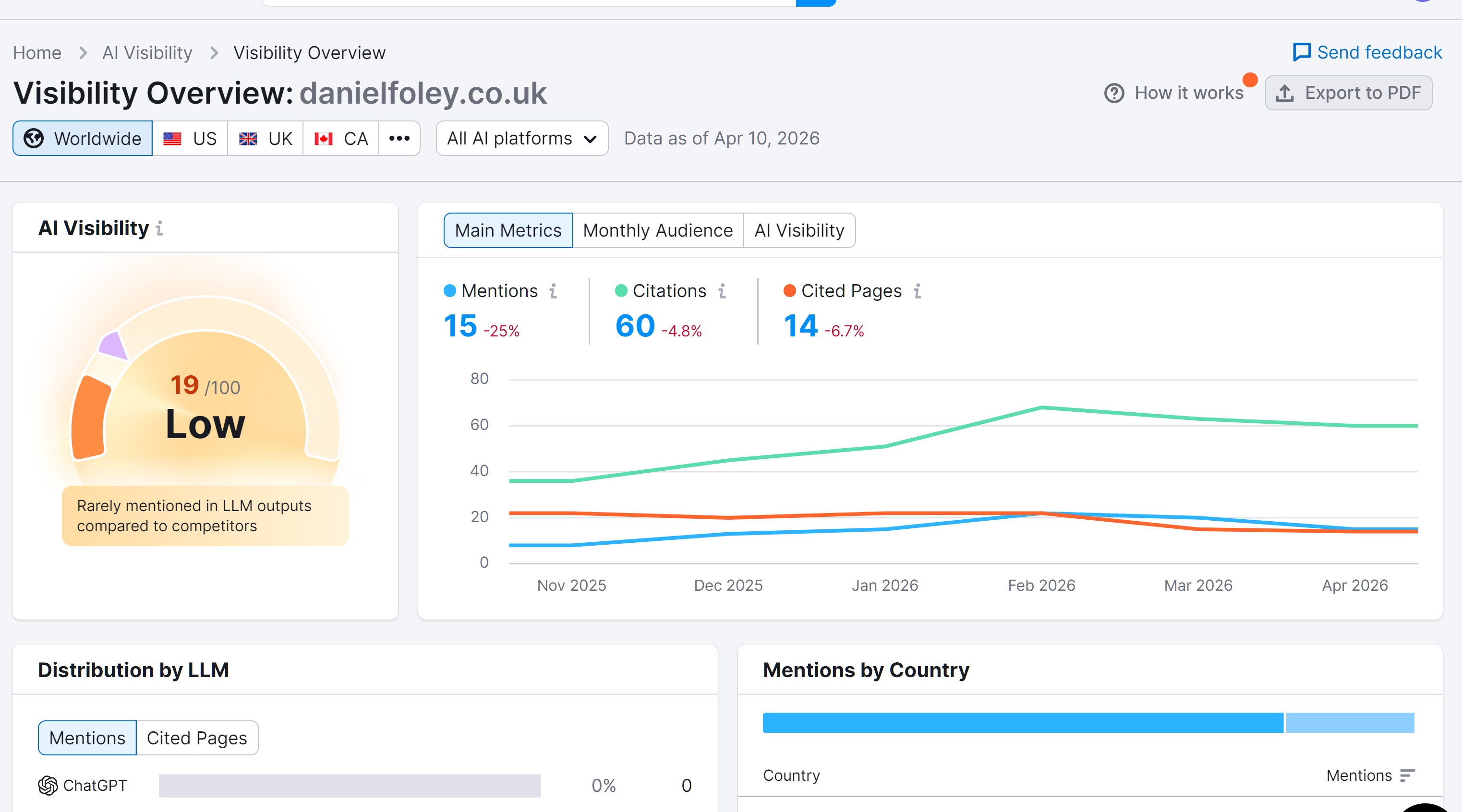This screenshot has width=1462, height=812.
Task: Click the Send feedback chat icon
Action: 1301,52
